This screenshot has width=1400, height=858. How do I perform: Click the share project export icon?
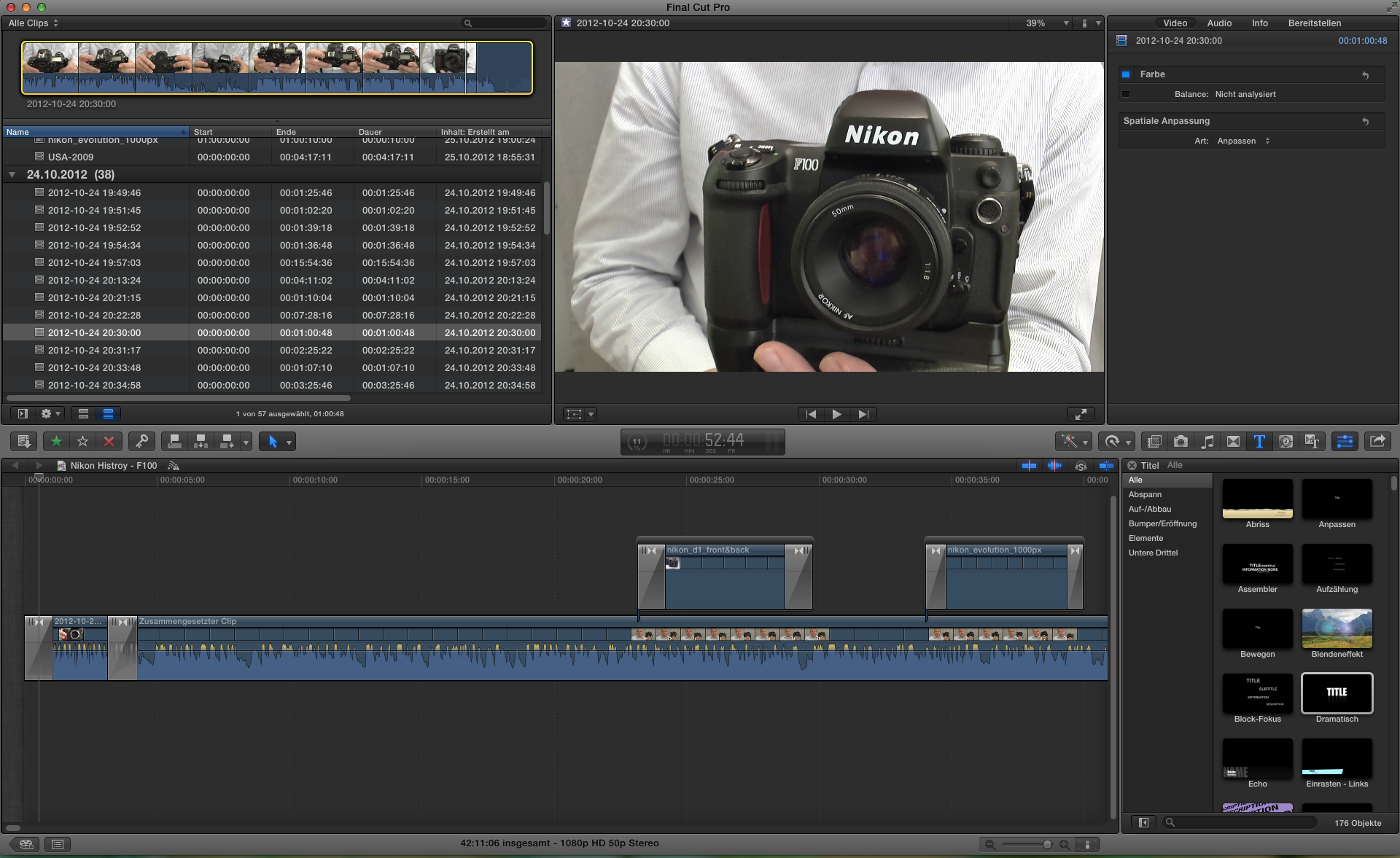(1377, 442)
